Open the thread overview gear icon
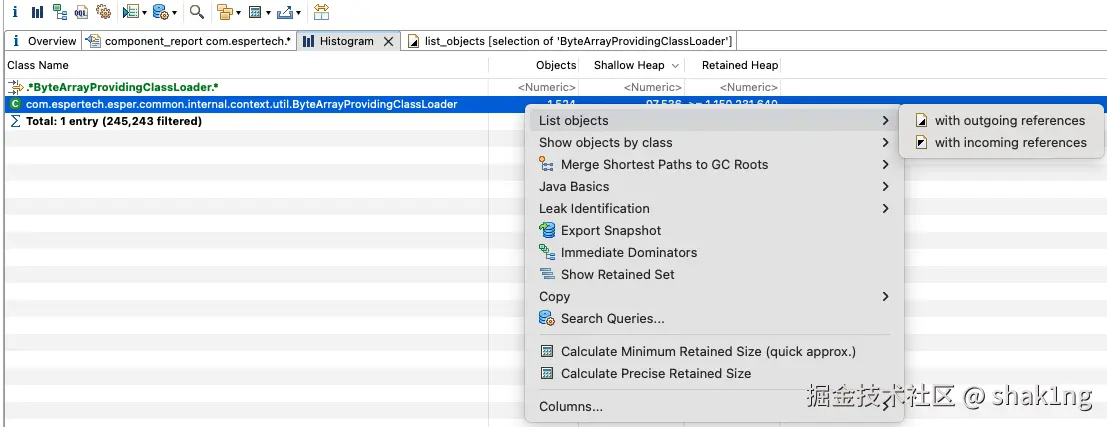This screenshot has width=1107, height=427. [x=103, y=12]
